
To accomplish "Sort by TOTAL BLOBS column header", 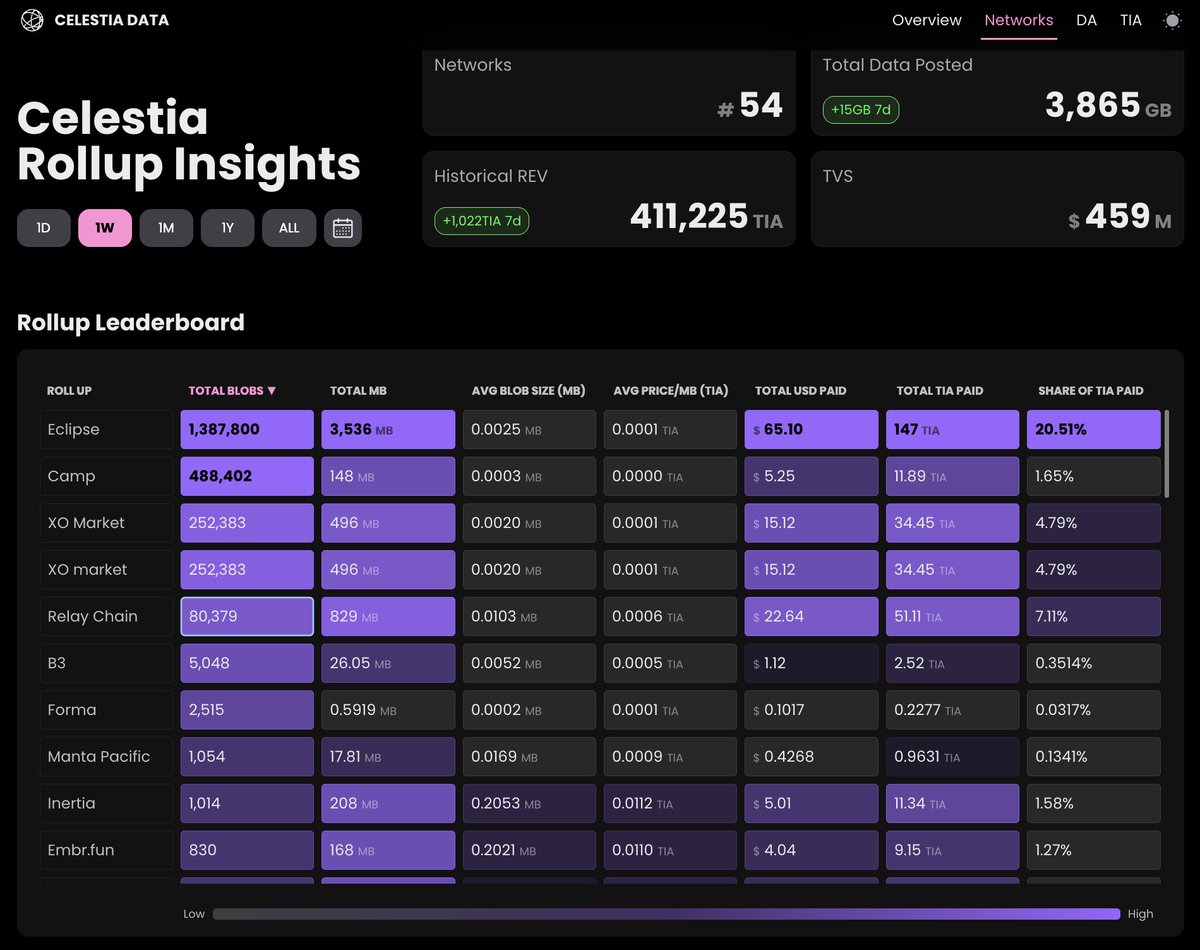I will coord(233,391).
